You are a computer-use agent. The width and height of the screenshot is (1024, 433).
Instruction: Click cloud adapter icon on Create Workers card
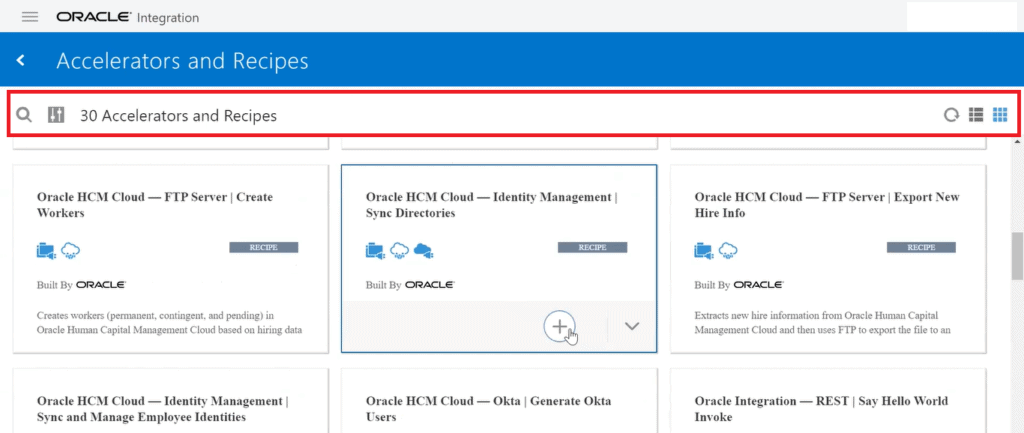point(71,250)
